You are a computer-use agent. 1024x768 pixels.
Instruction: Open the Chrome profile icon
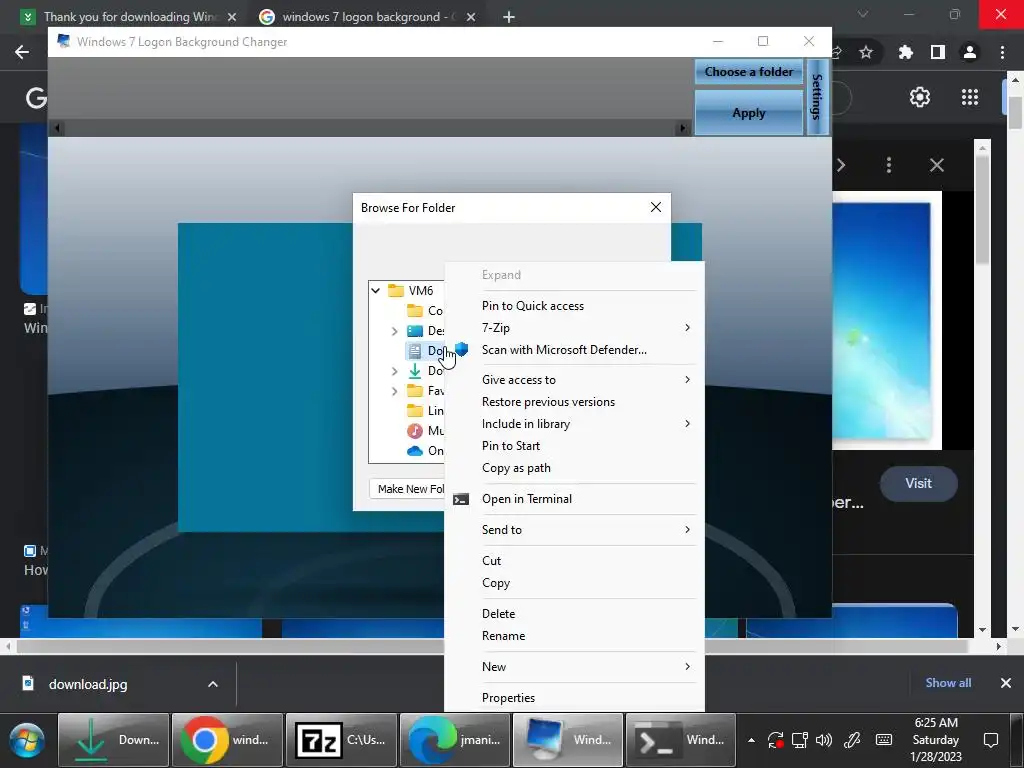coord(970,52)
